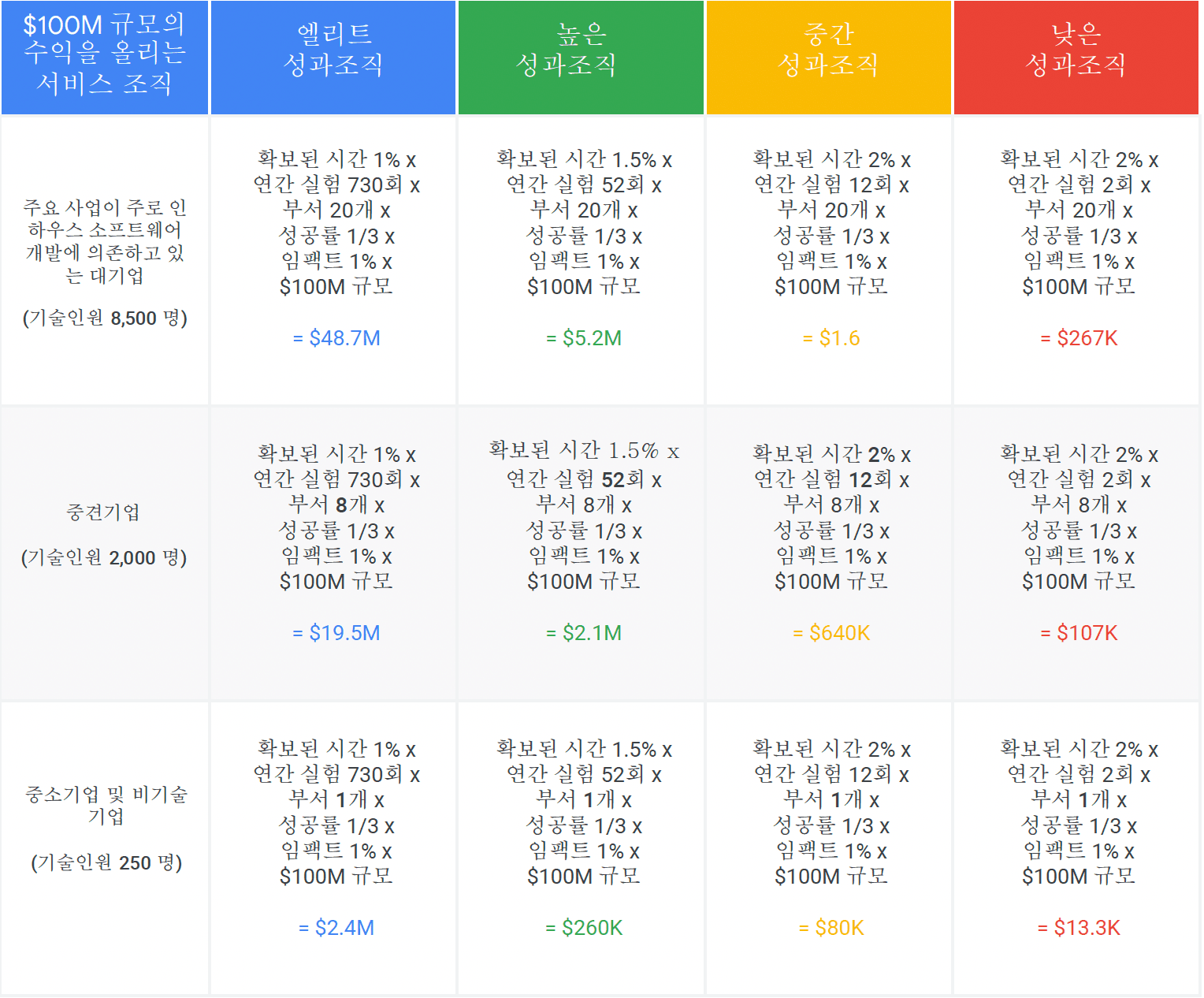The image size is (1204, 998).
Task: Click the '(기술인원 250 명)' text
Action: [106, 862]
